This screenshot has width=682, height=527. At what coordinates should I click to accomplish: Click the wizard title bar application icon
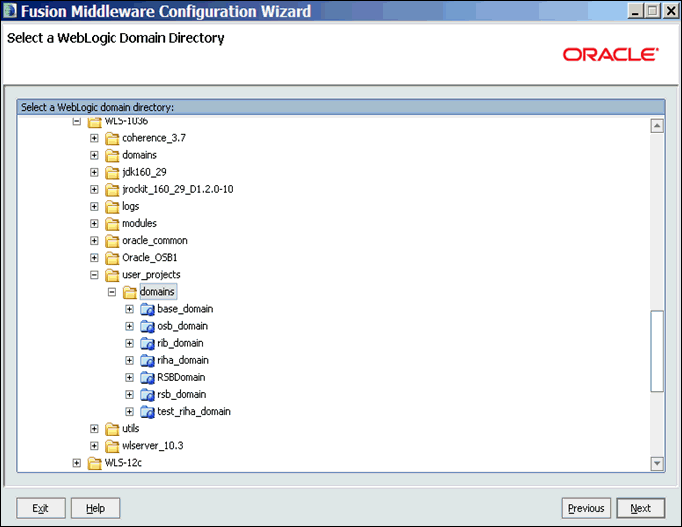click(x=10, y=11)
